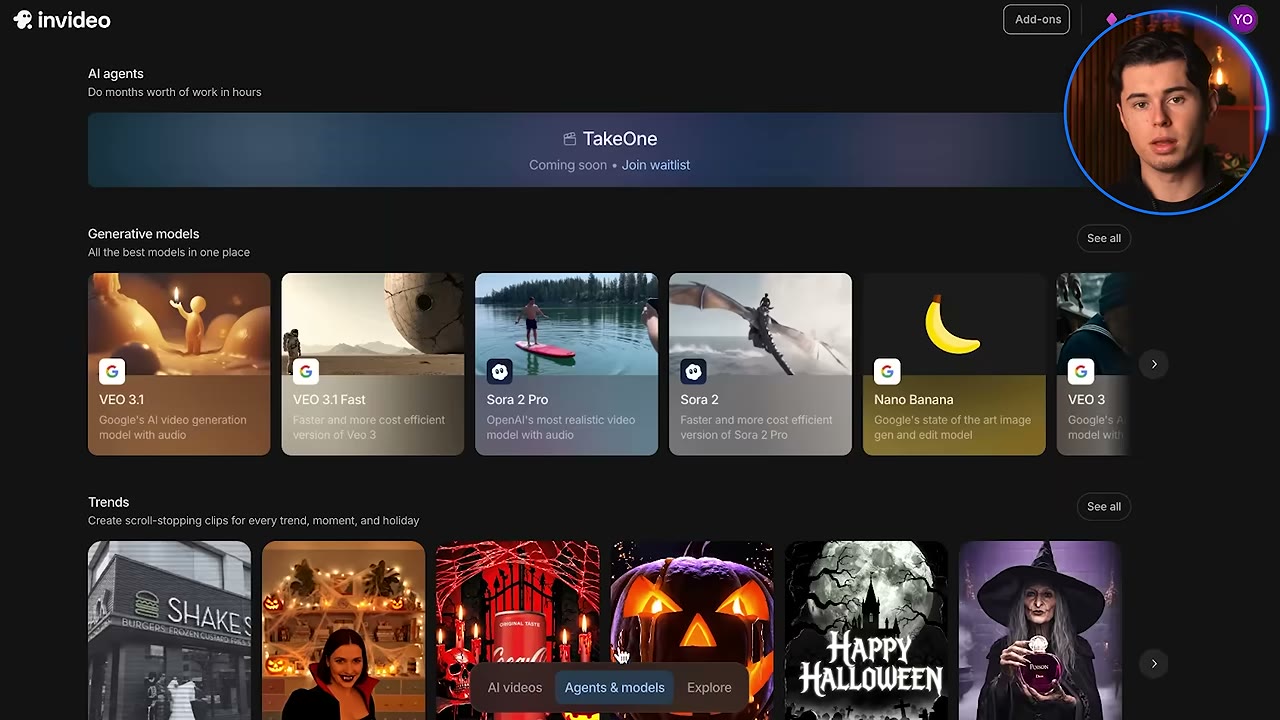Open the witch with potion trend thumbnail
The width and height of the screenshot is (1280, 720).
[x=1040, y=630]
